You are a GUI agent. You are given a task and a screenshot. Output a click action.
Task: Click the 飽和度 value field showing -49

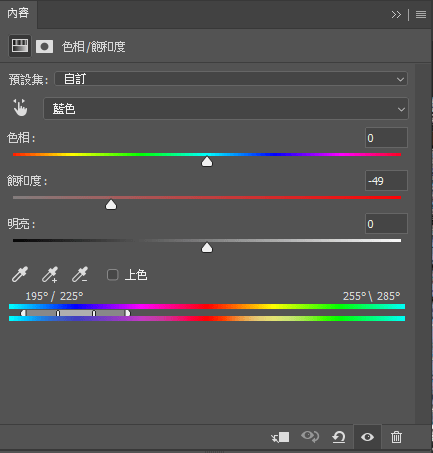pyautogui.click(x=386, y=181)
